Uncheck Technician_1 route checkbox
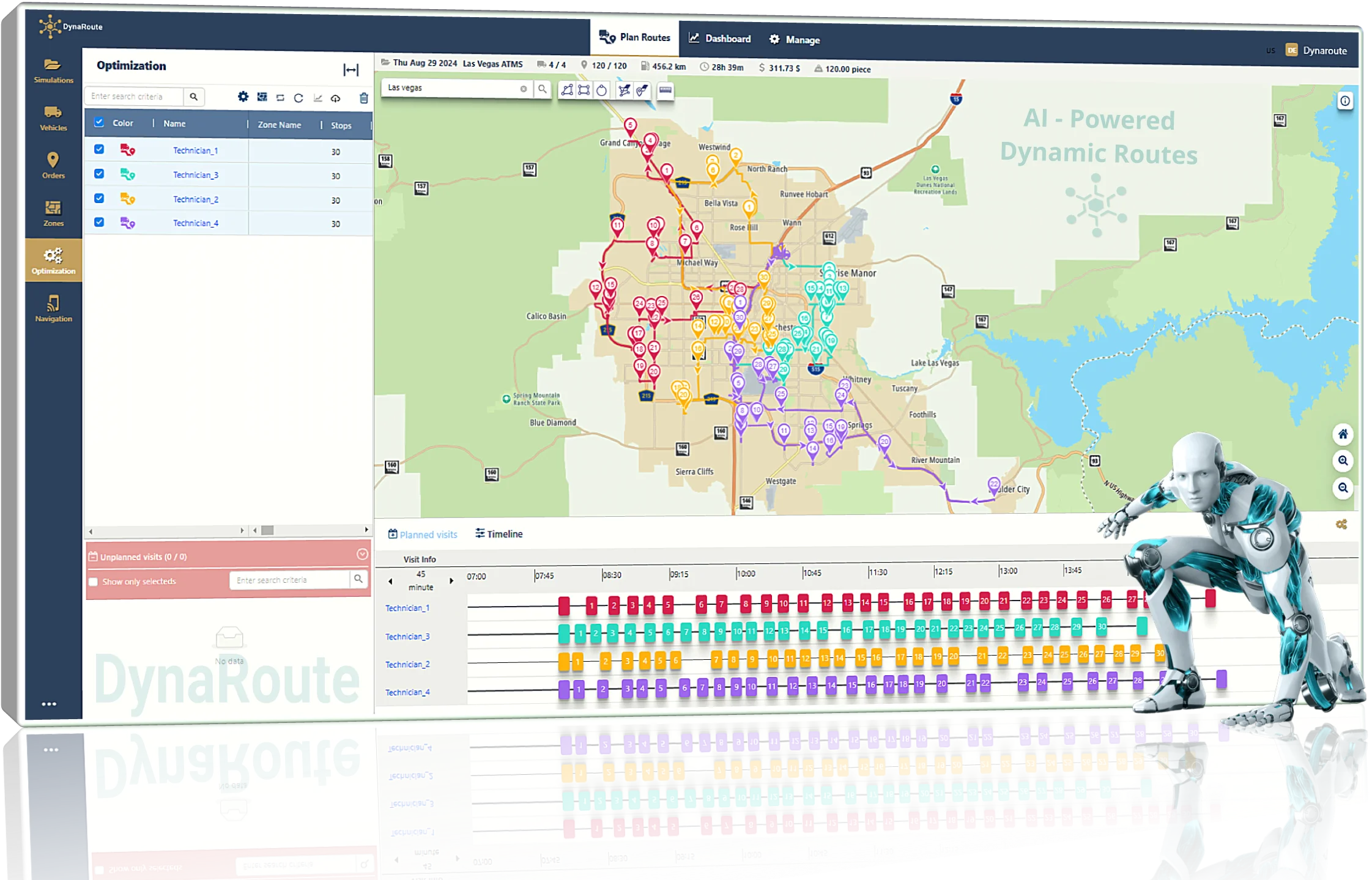 tap(99, 149)
